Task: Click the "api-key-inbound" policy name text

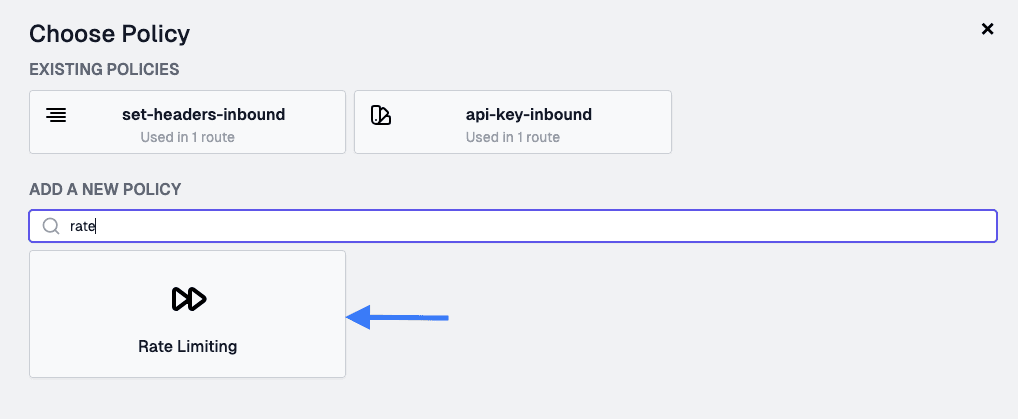Action: point(528,115)
